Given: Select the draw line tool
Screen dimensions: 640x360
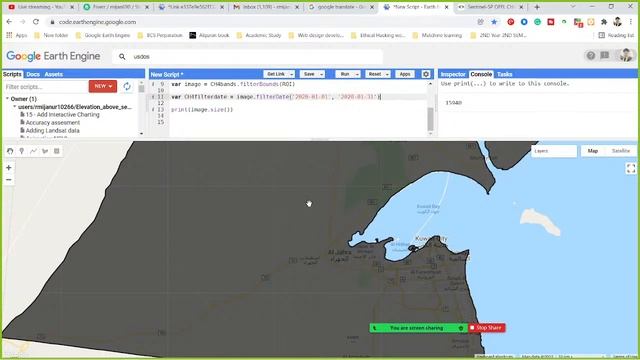Looking at the screenshot, I should [33, 151].
